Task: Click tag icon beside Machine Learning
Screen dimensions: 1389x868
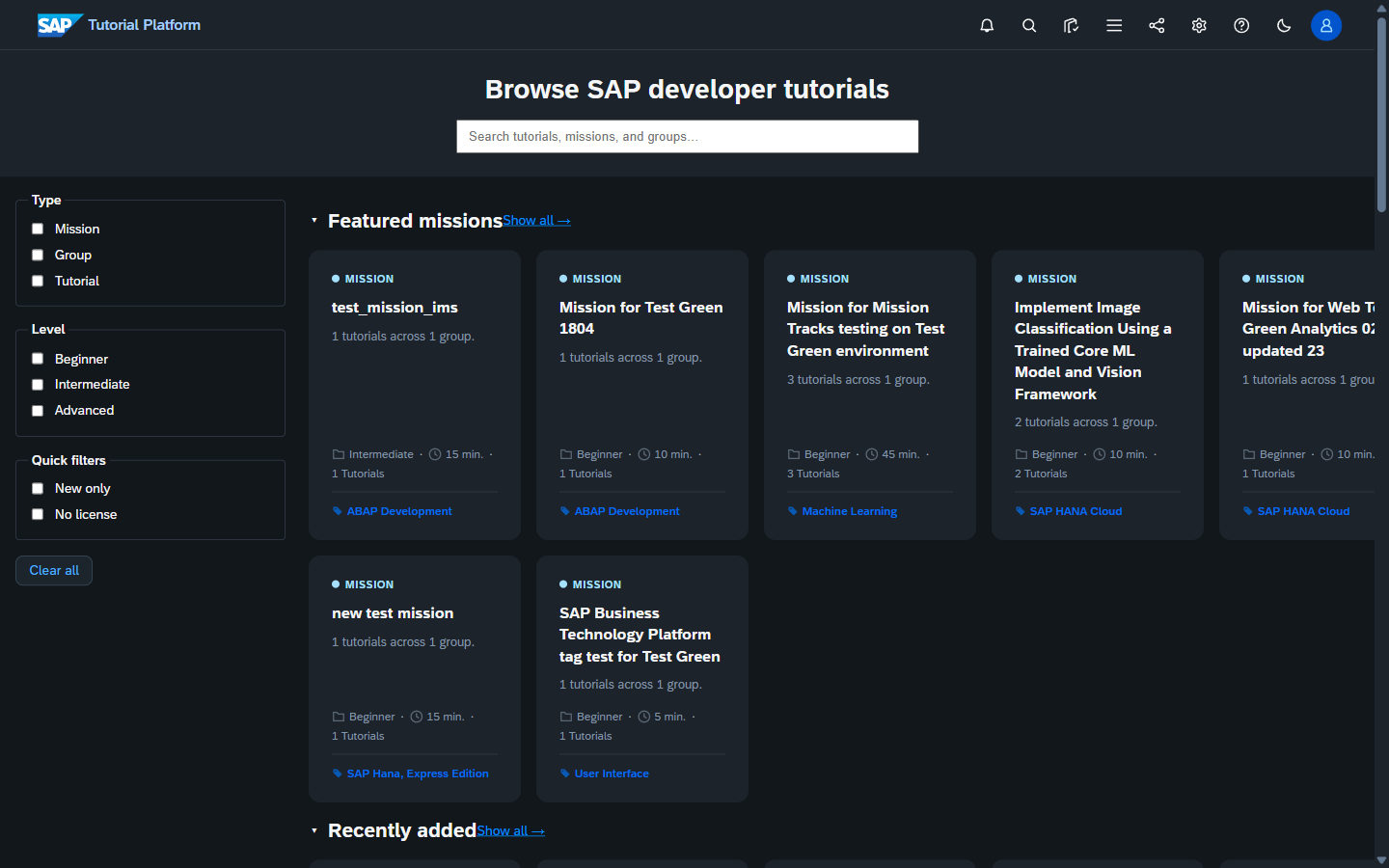Action: (x=793, y=511)
